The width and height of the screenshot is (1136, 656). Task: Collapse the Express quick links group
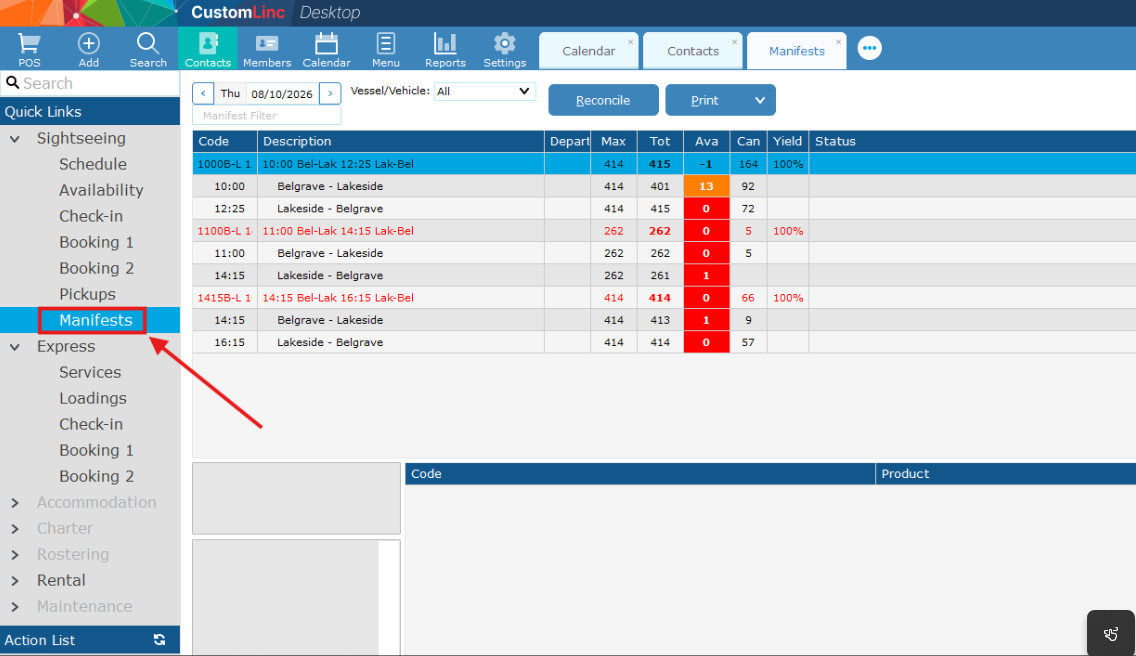[x=14, y=346]
